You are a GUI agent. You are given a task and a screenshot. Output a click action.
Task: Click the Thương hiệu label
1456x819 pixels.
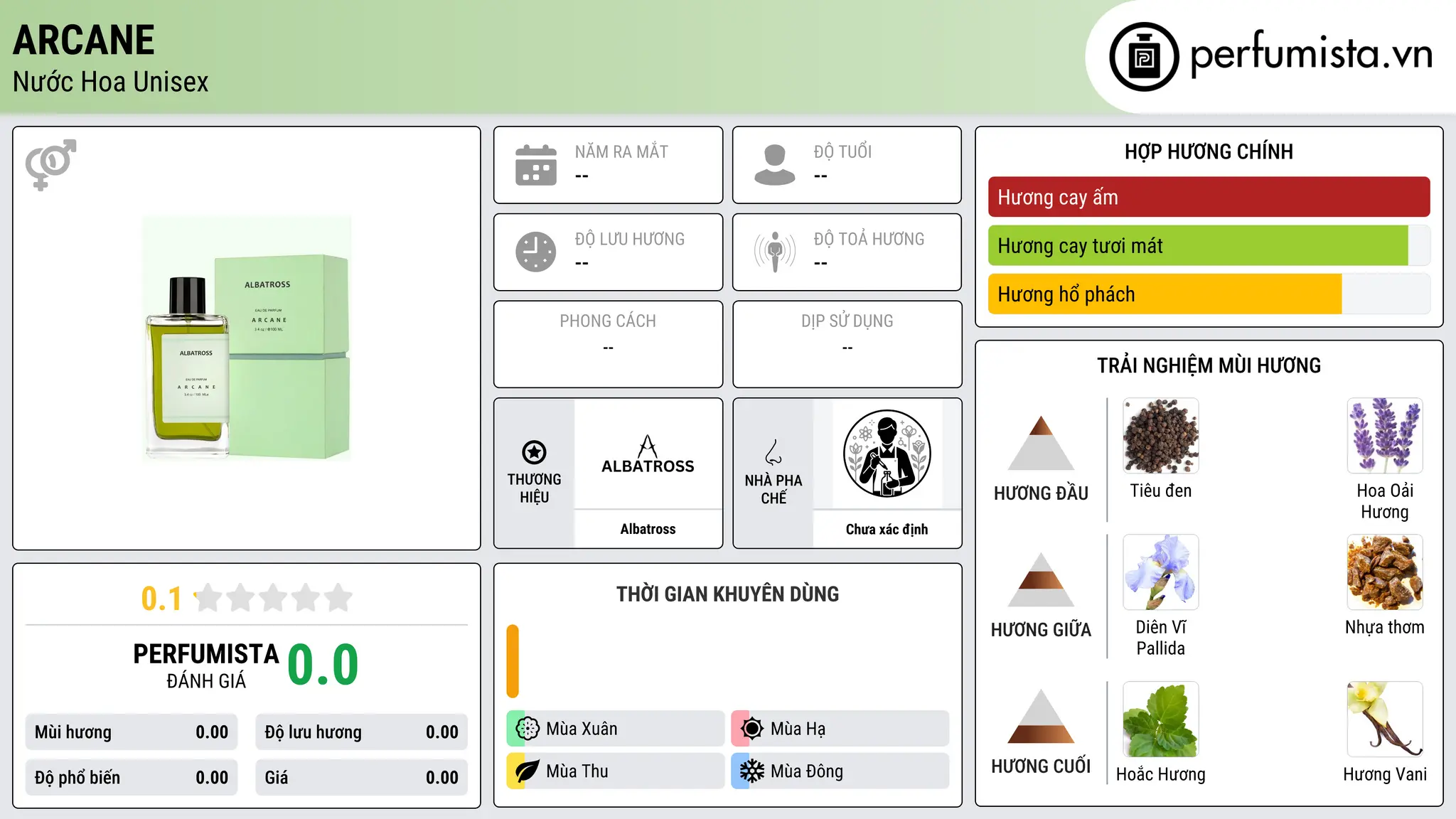(534, 488)
